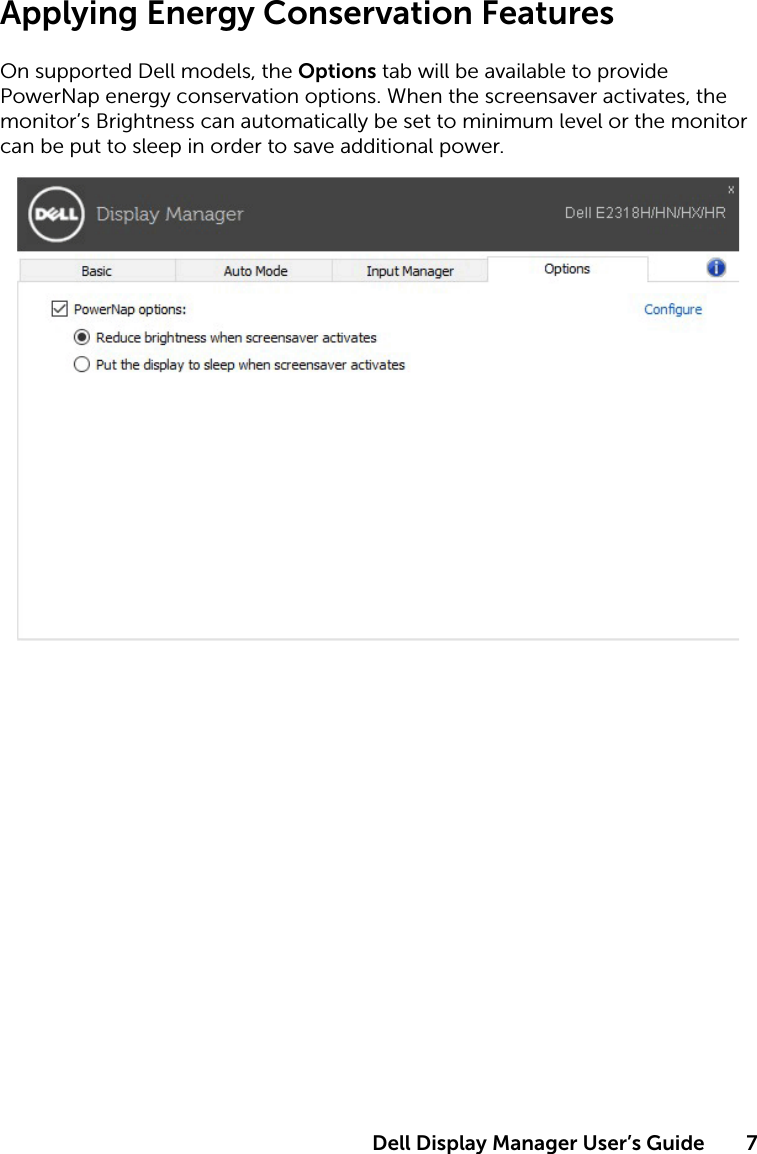Open the Auto Mode tab
Screen dimensions: 757x1154
(x=255, y=271)
